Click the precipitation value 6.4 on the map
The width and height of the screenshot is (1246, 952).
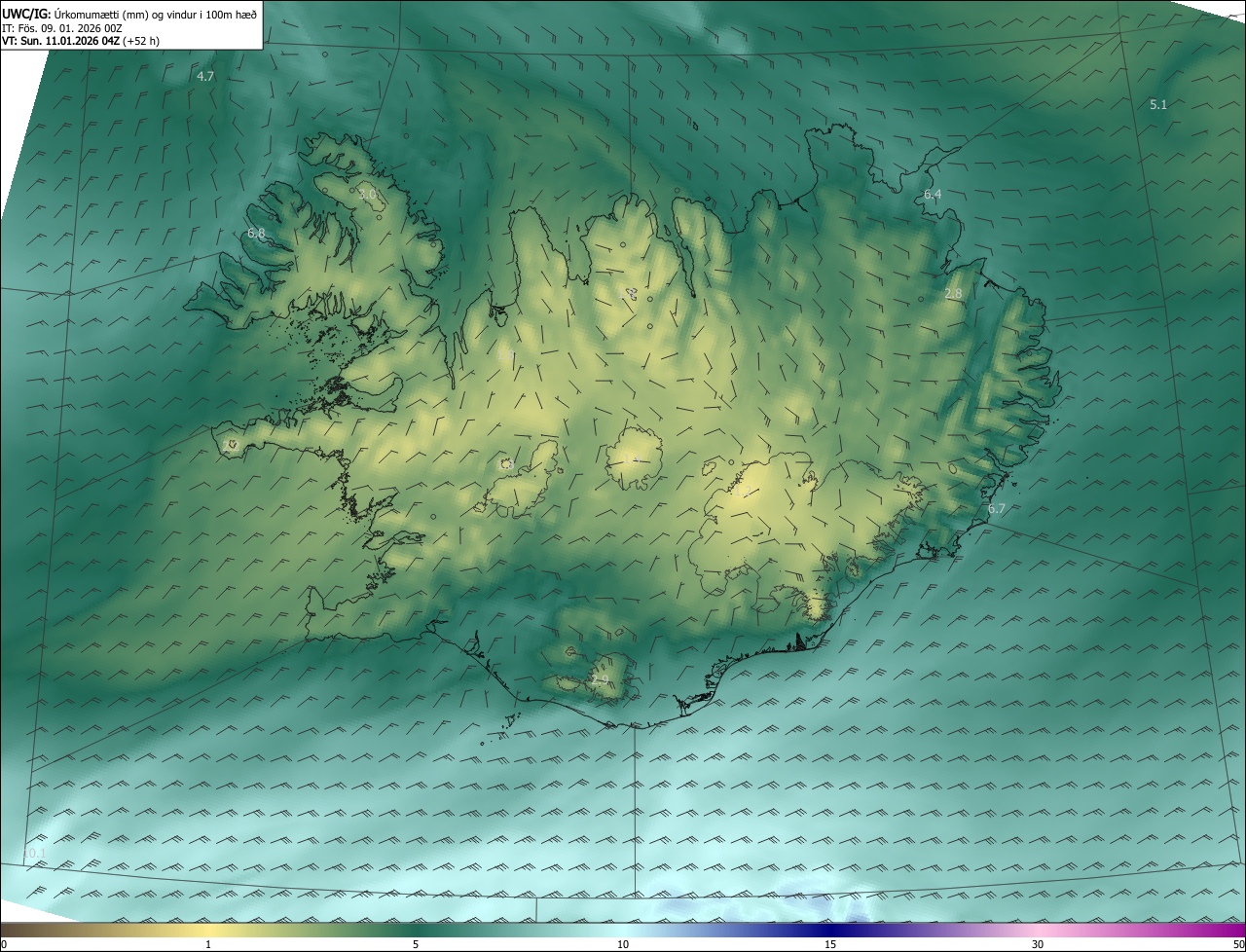coord(933,195)
